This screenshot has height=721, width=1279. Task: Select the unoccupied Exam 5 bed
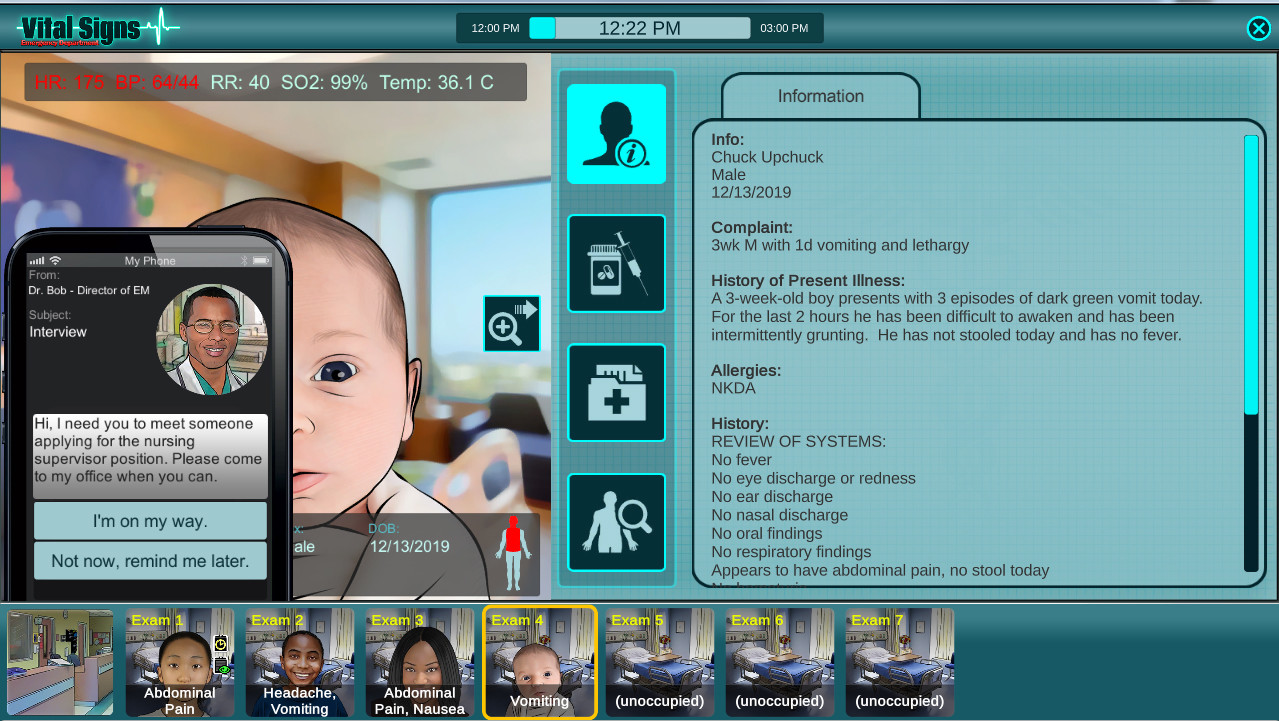pos(659,662)
